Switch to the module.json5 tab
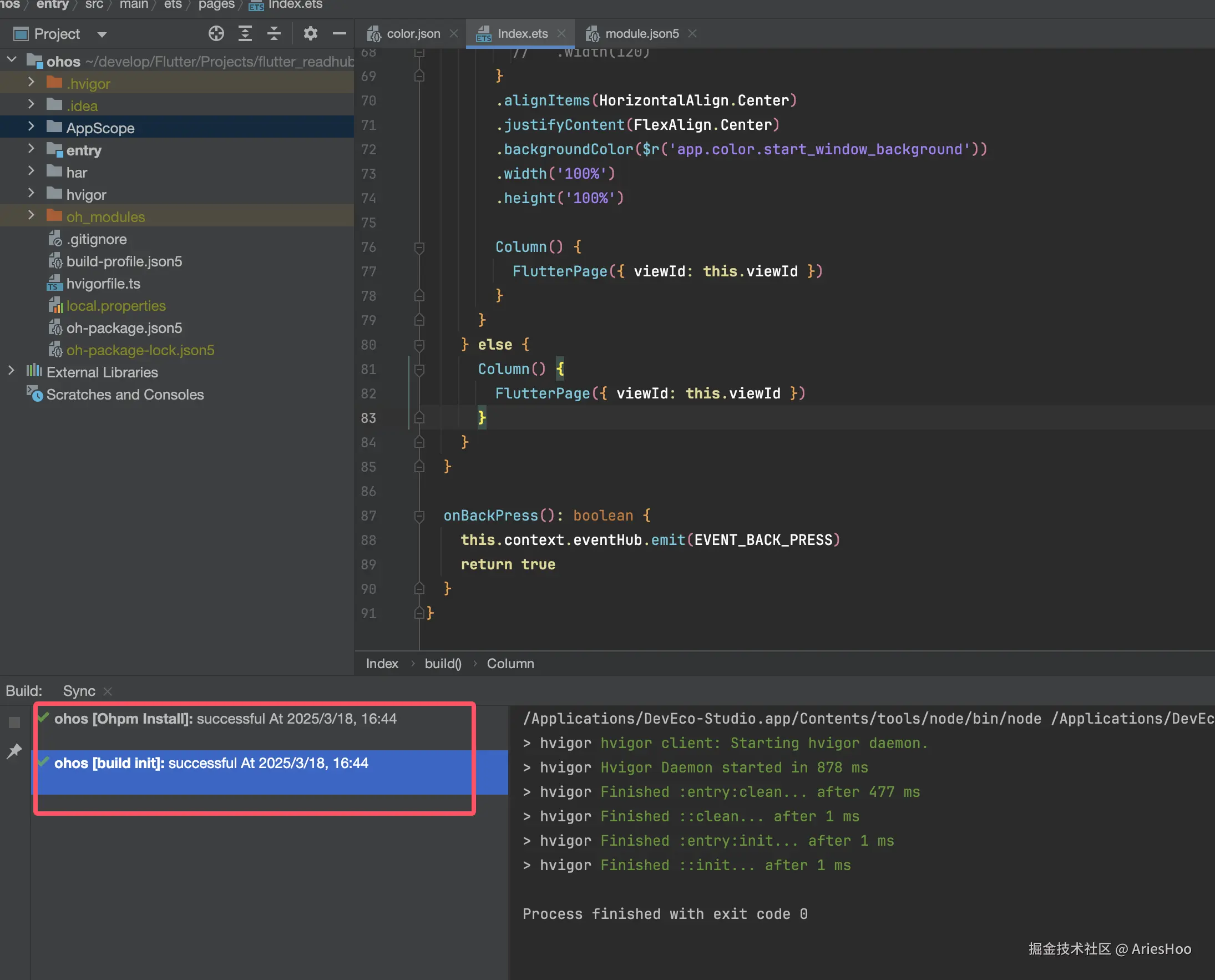Screen dimensions: 1215x980 (641, 34)
